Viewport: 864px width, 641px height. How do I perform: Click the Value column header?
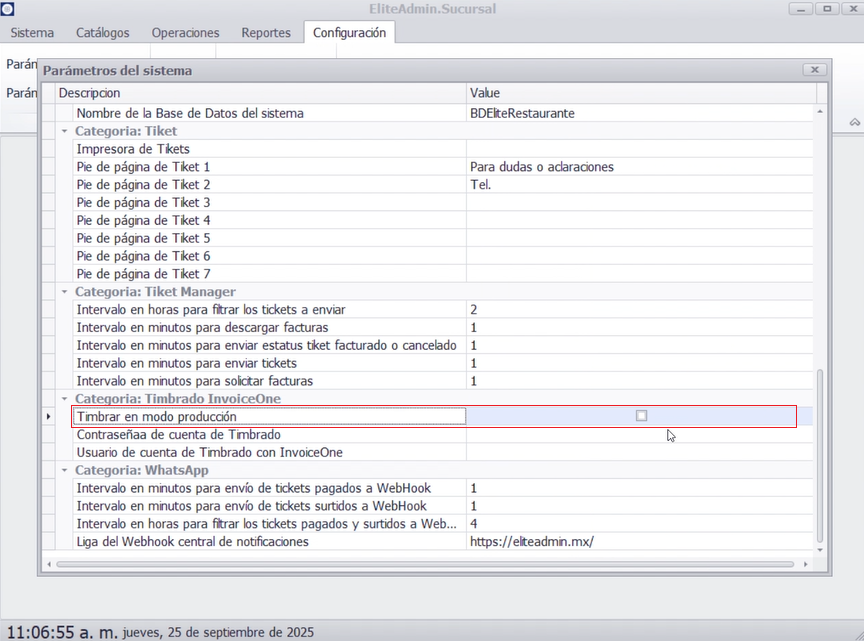coord(640,93)
